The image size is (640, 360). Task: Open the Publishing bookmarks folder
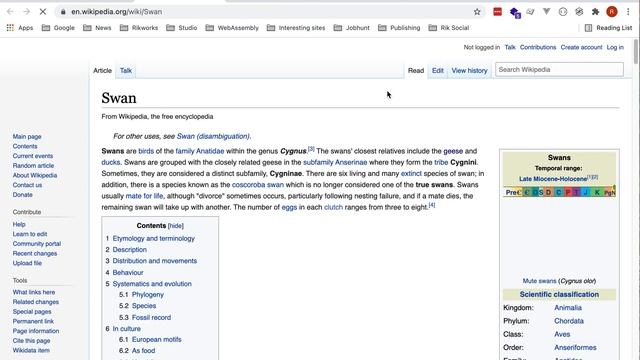click(399, 28)
